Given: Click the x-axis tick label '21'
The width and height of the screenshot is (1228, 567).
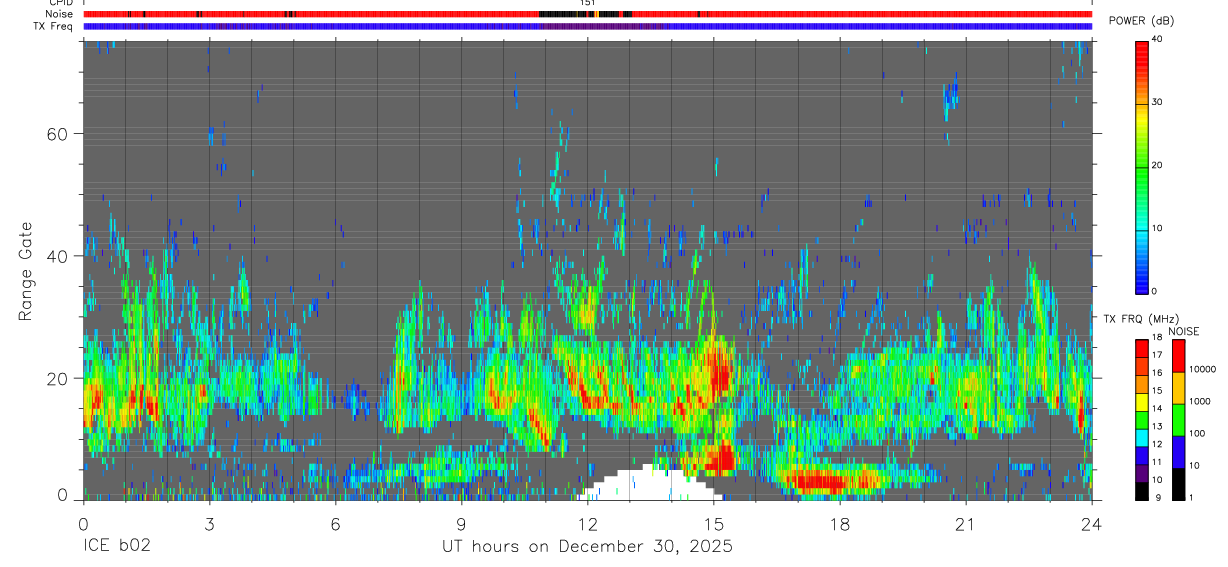Looking at the screenshot, I should coord(965,524).
